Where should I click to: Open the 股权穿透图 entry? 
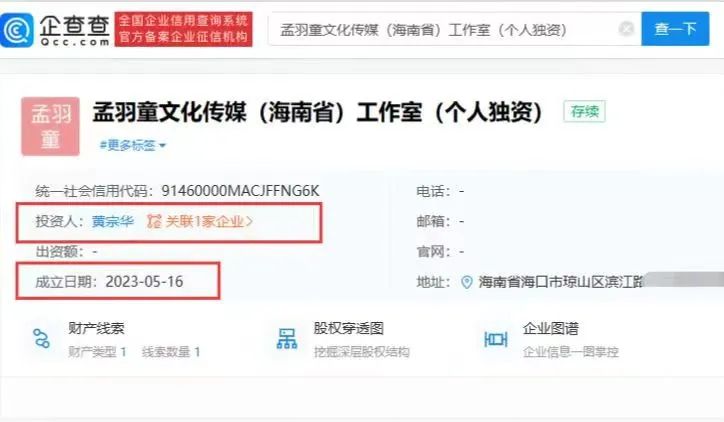(349, 328)
